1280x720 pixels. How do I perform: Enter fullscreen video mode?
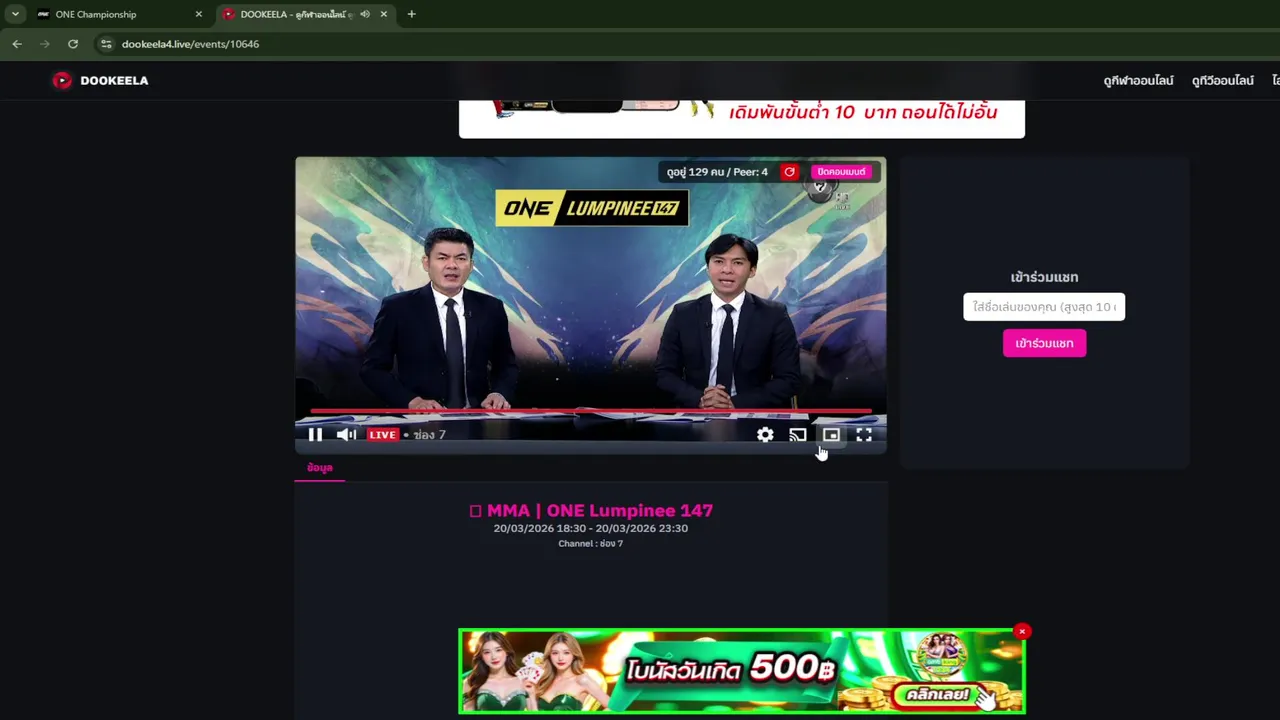pos(864,435)
